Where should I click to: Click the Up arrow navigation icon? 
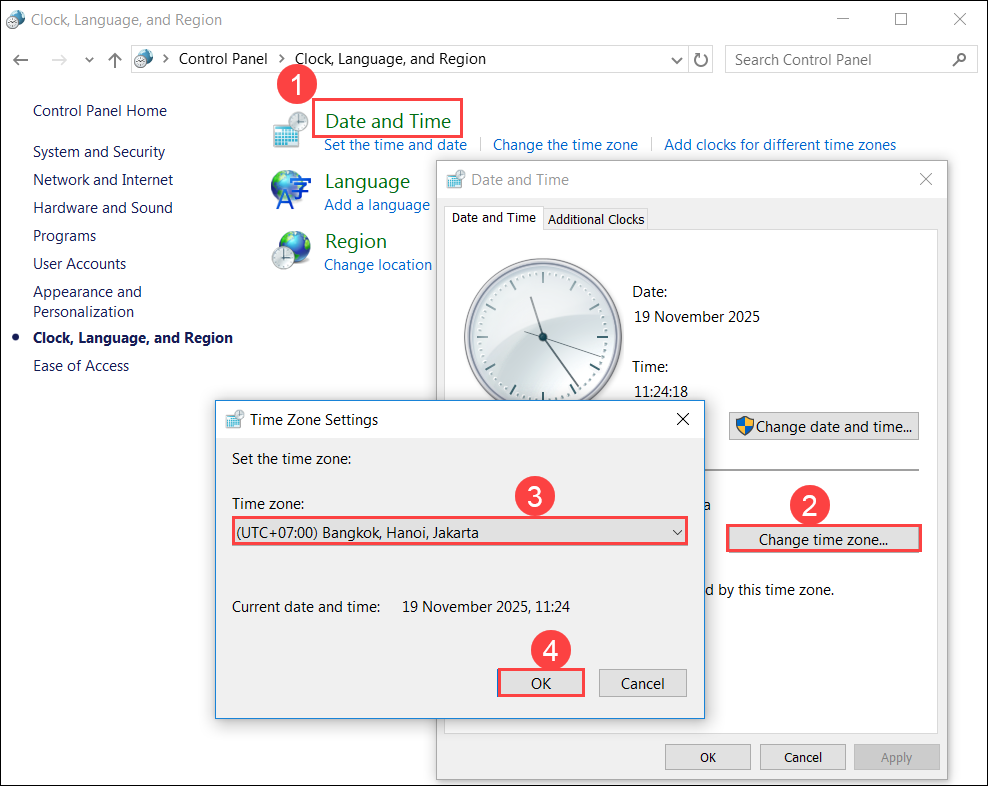click(115, 60)
